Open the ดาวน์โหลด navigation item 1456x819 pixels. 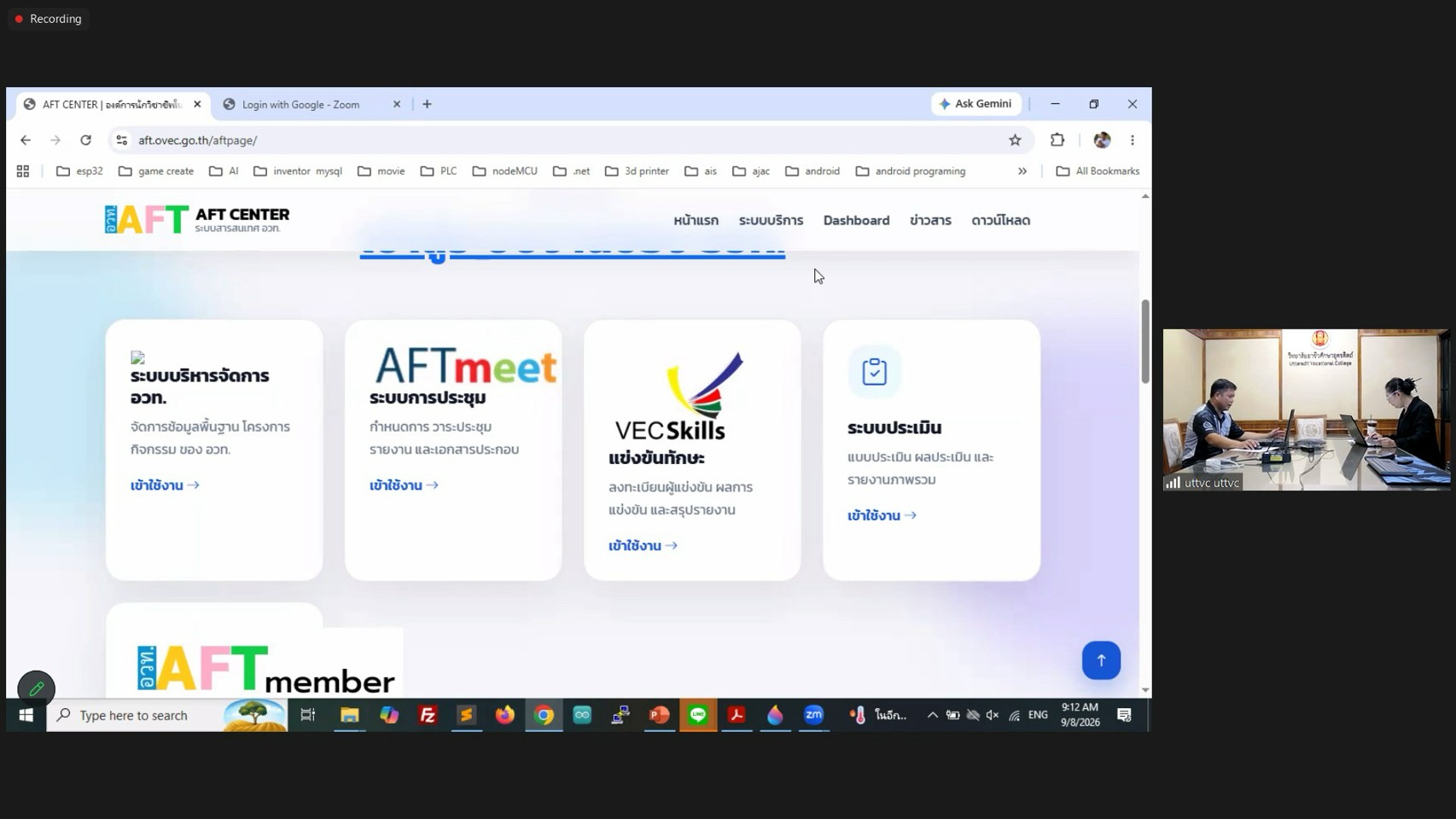point(1000,220)
